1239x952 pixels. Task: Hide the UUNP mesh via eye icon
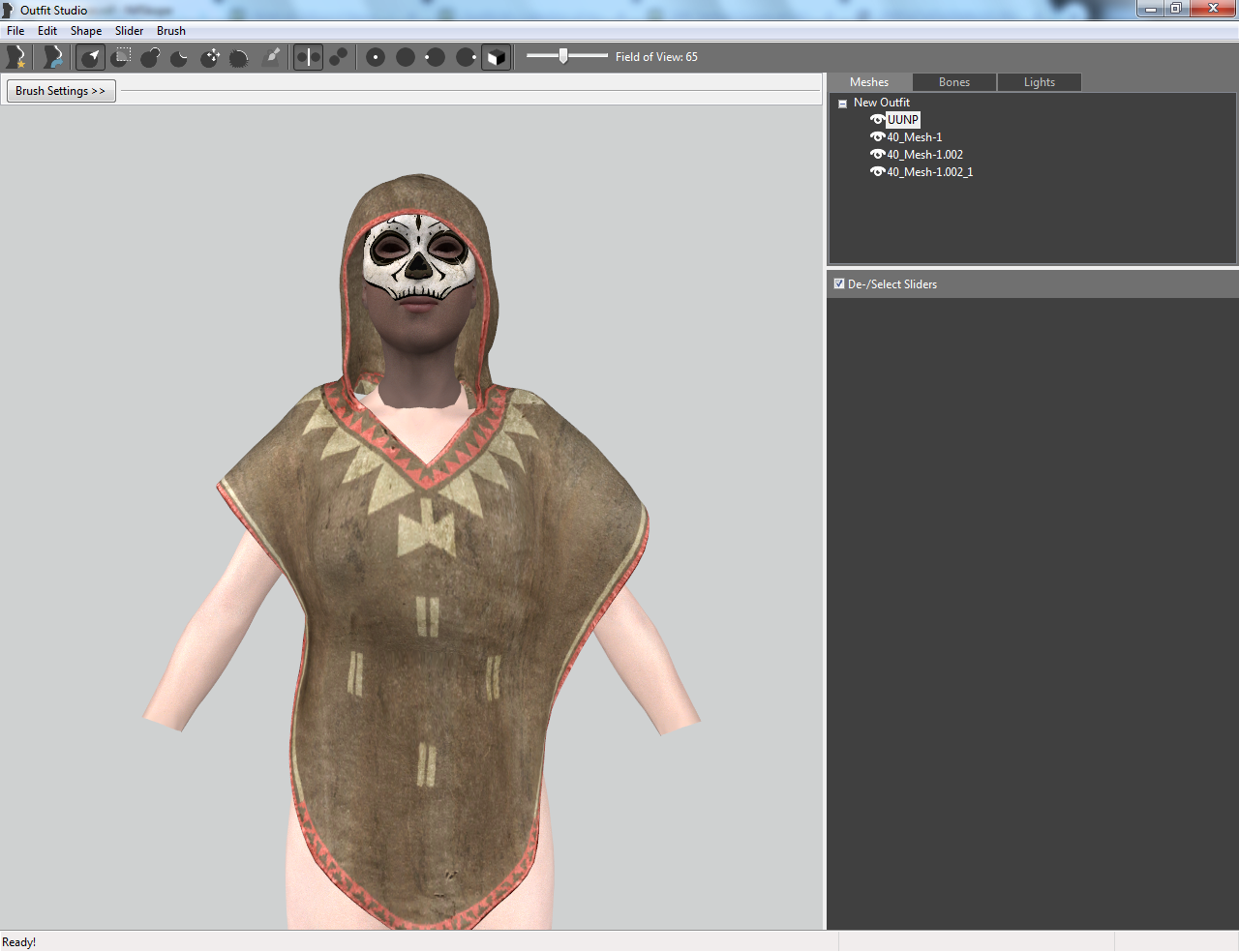point(877,120)
